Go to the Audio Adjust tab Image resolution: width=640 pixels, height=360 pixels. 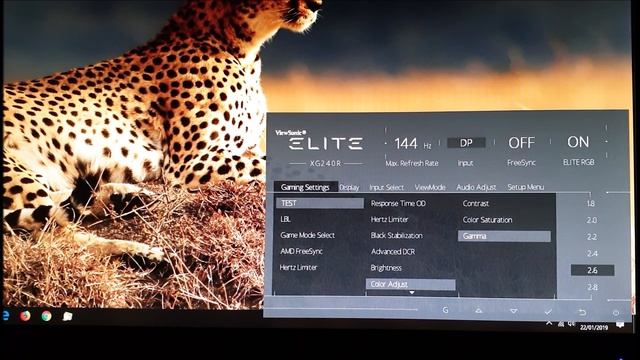pos(476,187)
